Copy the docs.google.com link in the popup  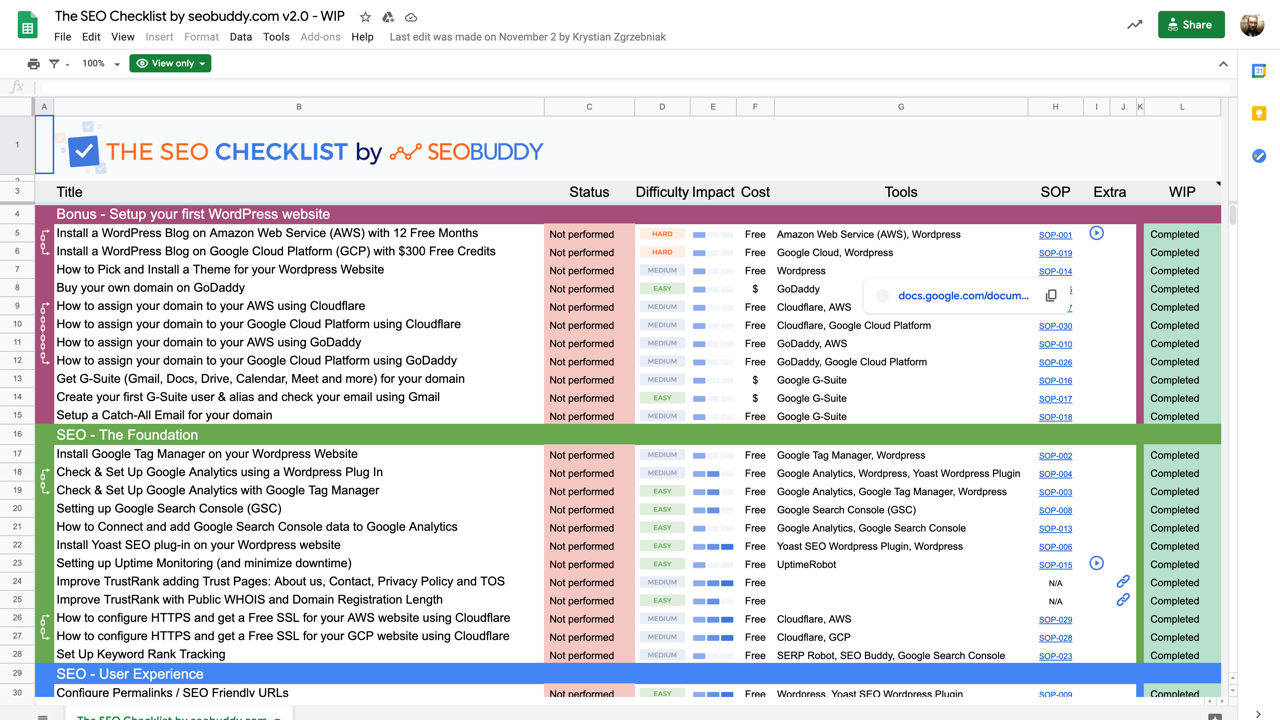pyautogui.click(x=1051, y=295)
